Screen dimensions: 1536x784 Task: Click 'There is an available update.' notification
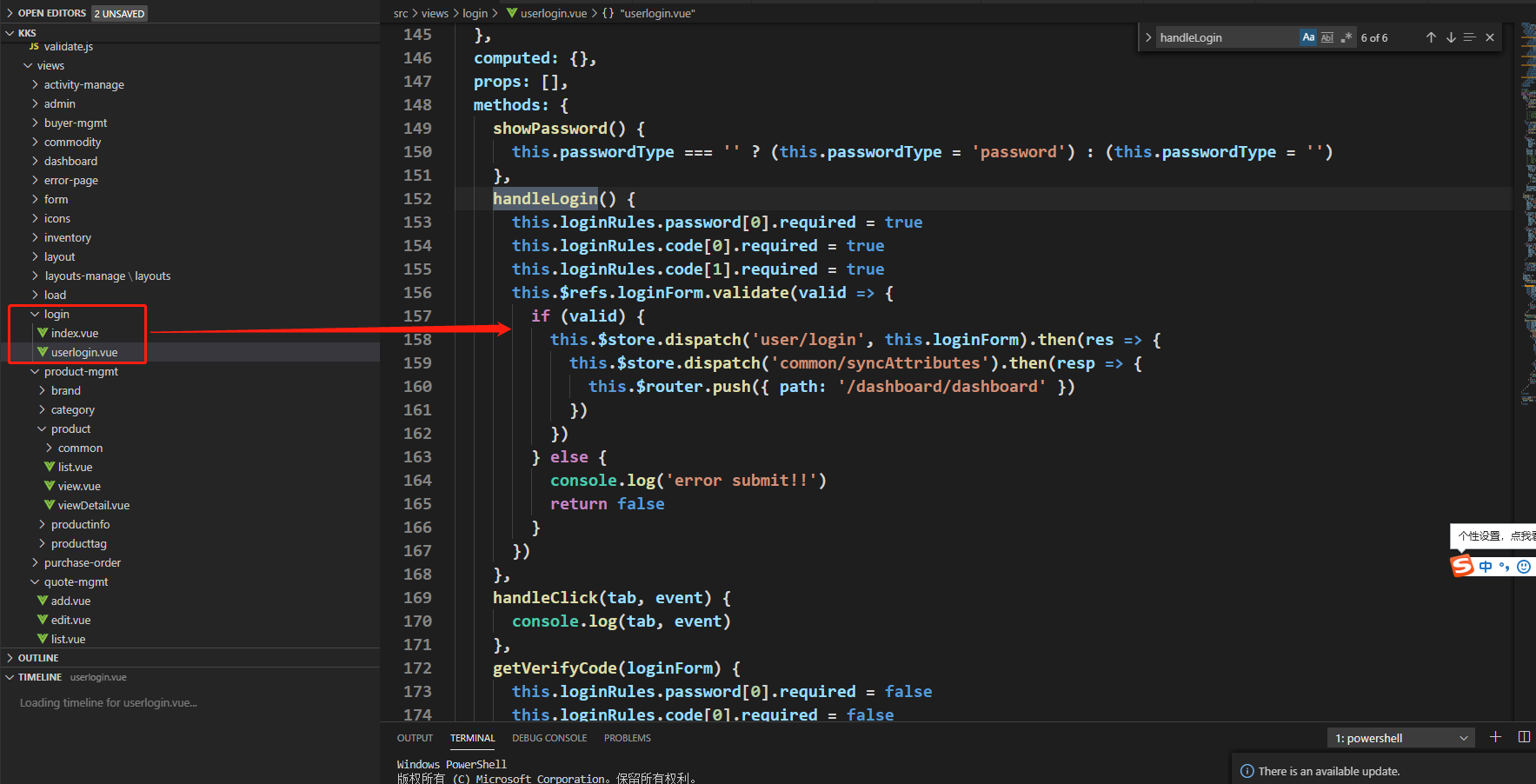pyautogui.click(x=1329, y=771)
